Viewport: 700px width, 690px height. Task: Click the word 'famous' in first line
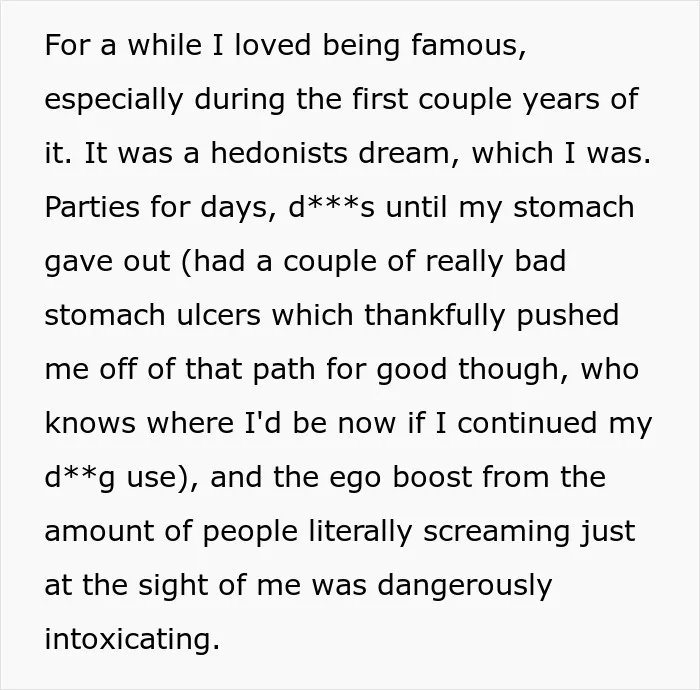click(x=468, y=45)
